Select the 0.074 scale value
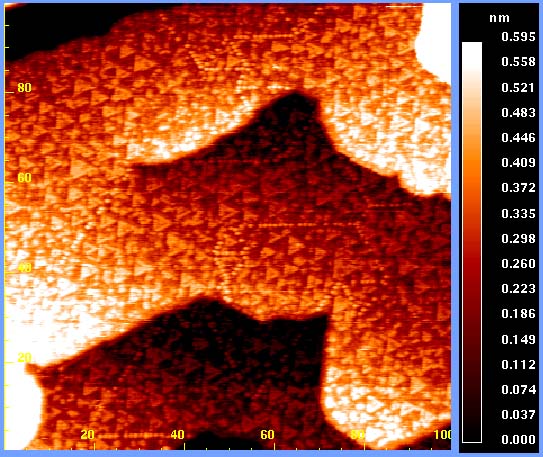 [x=518, y=390]
